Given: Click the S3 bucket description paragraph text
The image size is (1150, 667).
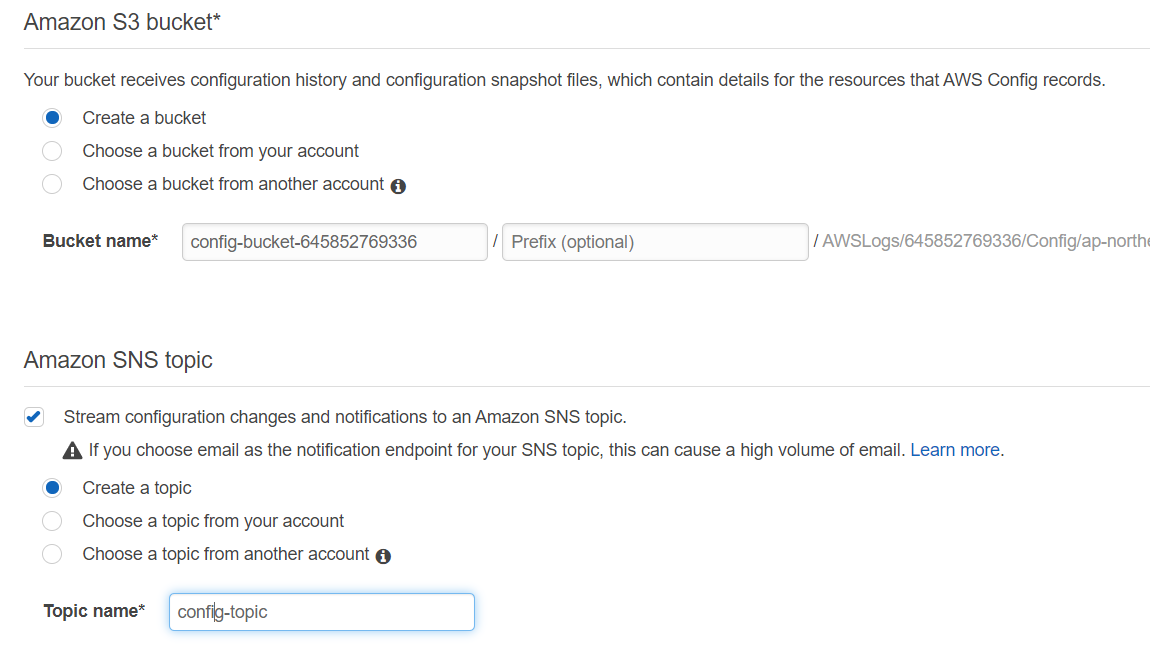Looking at the screenshot, I should [x=564, y=80].
